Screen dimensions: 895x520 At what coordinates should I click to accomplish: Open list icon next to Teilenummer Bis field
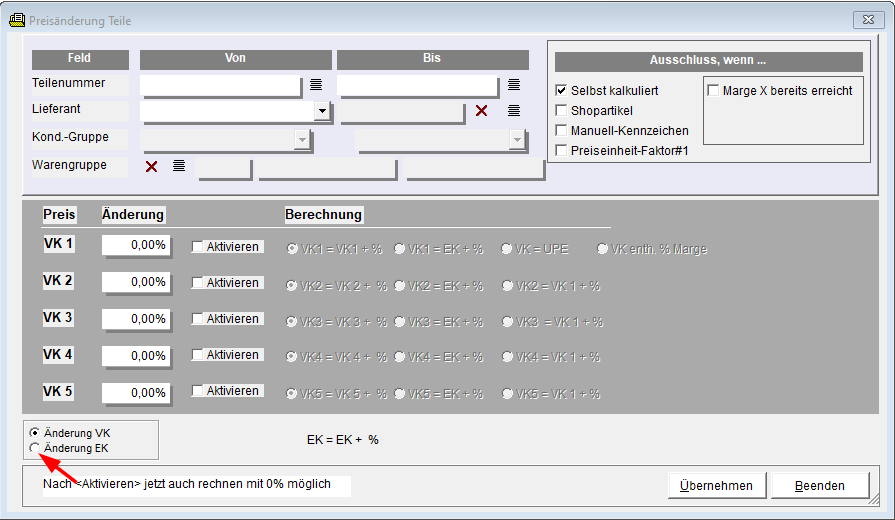click(514, 84)
